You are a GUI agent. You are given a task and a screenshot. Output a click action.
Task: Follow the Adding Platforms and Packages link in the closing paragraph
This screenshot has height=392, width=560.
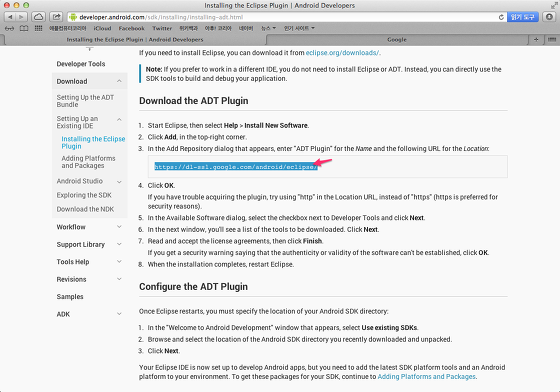tap(426, 377)
